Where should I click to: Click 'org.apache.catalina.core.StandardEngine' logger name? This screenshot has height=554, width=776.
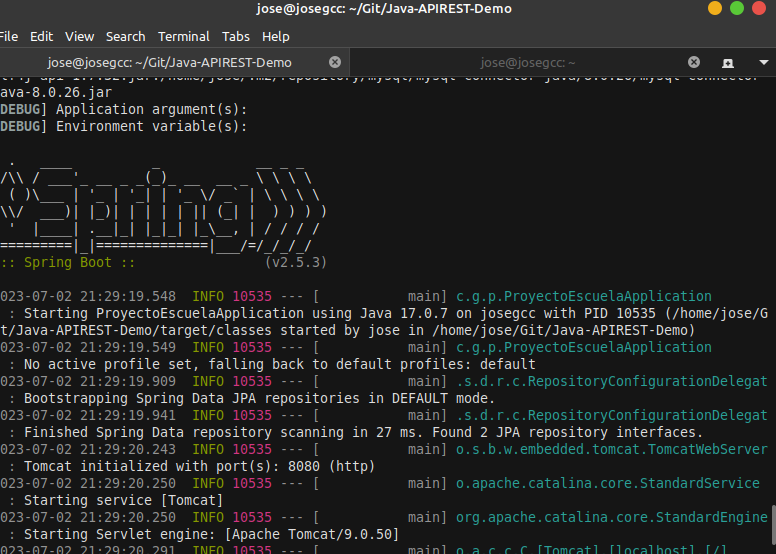coord(612,517)
